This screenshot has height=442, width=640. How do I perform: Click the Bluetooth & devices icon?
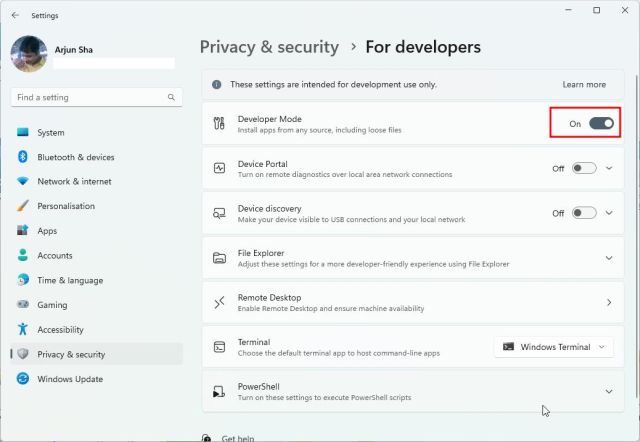[x=22, y=157]
